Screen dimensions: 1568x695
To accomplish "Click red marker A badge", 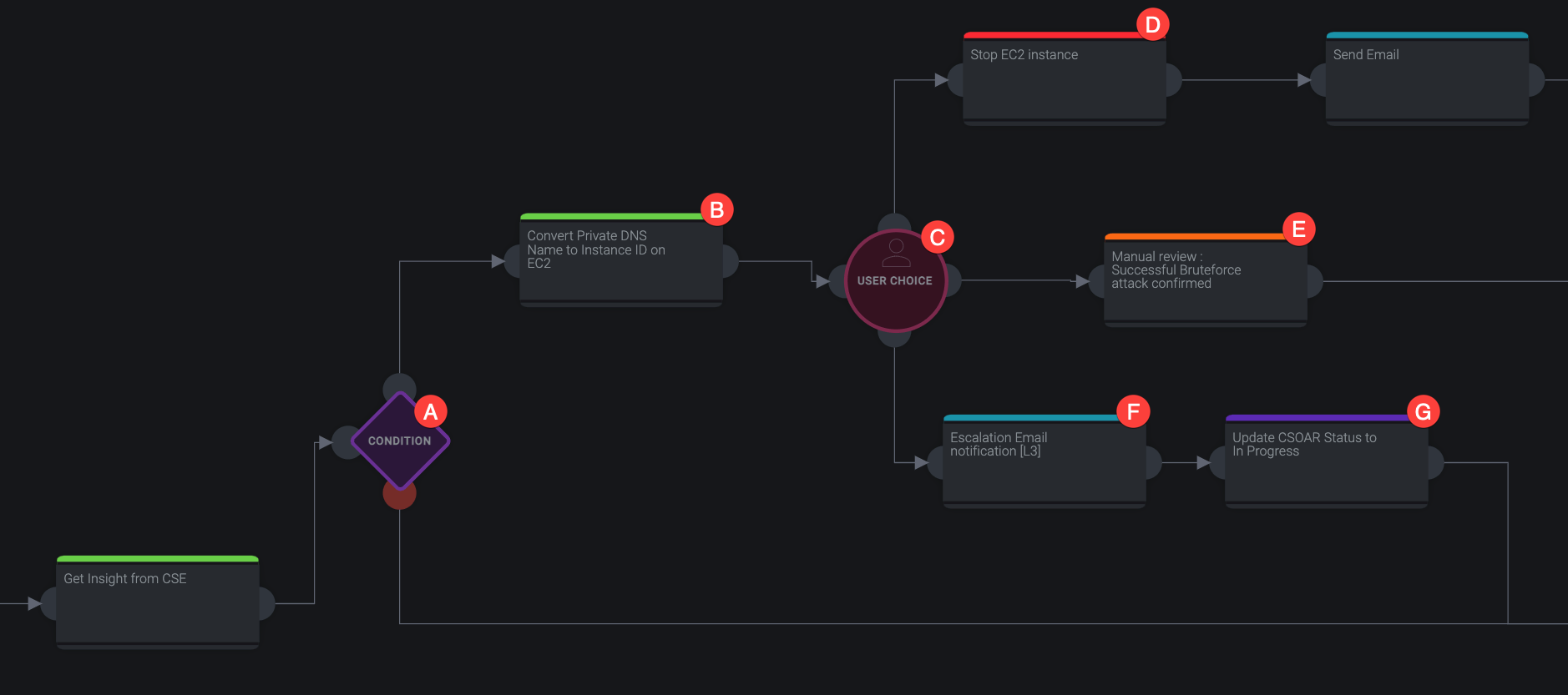I will click(x=431, y=411).
